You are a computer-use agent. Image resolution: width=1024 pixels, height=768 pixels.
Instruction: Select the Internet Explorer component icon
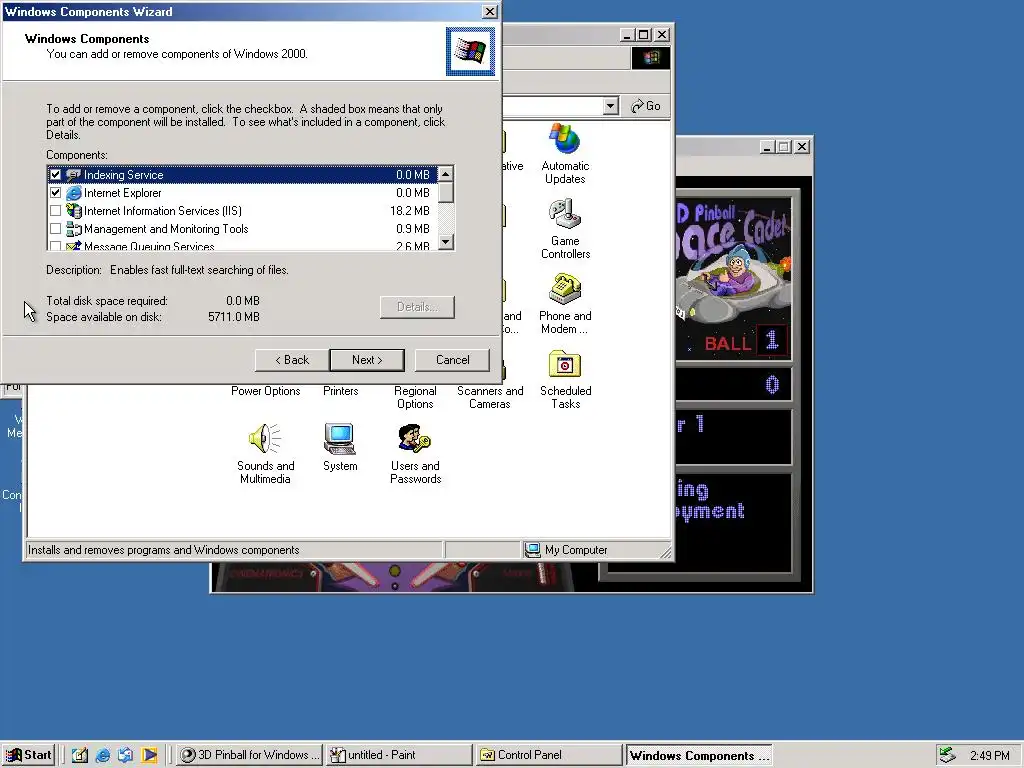tap(74, 193)
